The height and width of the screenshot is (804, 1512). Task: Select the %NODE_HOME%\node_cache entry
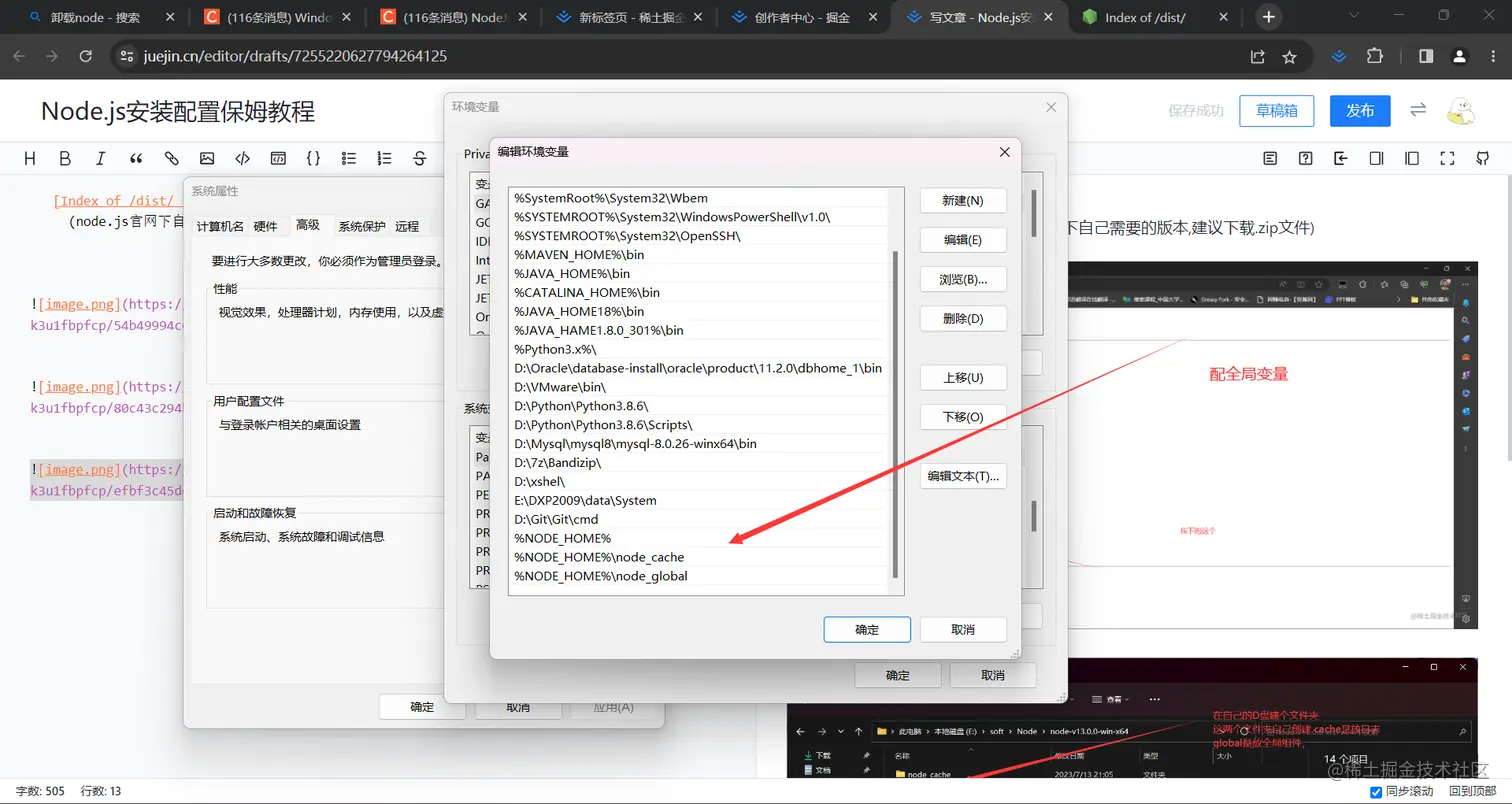[x=697, y=557]
